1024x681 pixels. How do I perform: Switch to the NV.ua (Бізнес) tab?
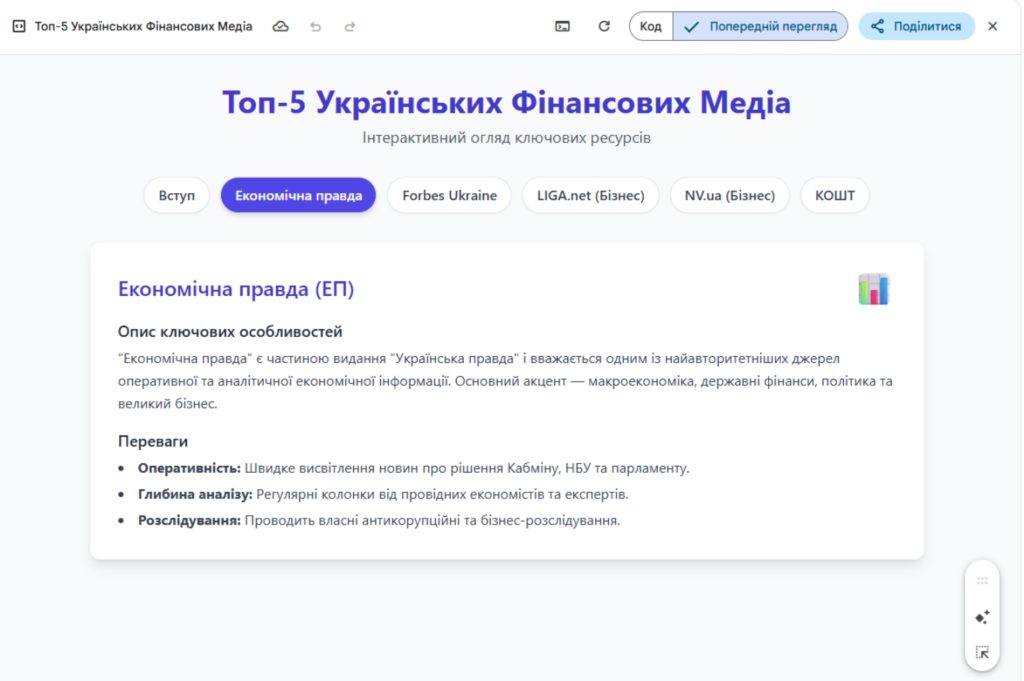730,195
